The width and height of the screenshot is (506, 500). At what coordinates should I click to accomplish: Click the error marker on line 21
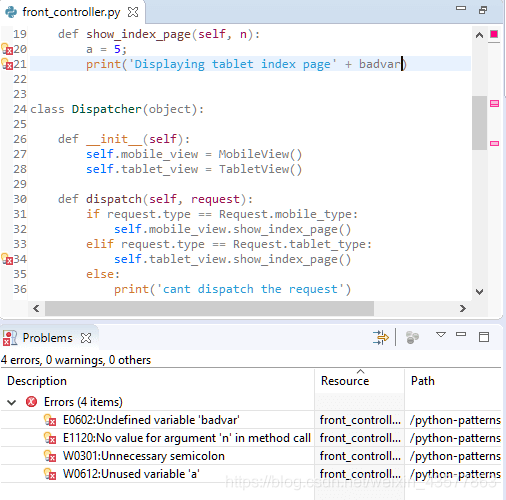(x=7, y=64)
